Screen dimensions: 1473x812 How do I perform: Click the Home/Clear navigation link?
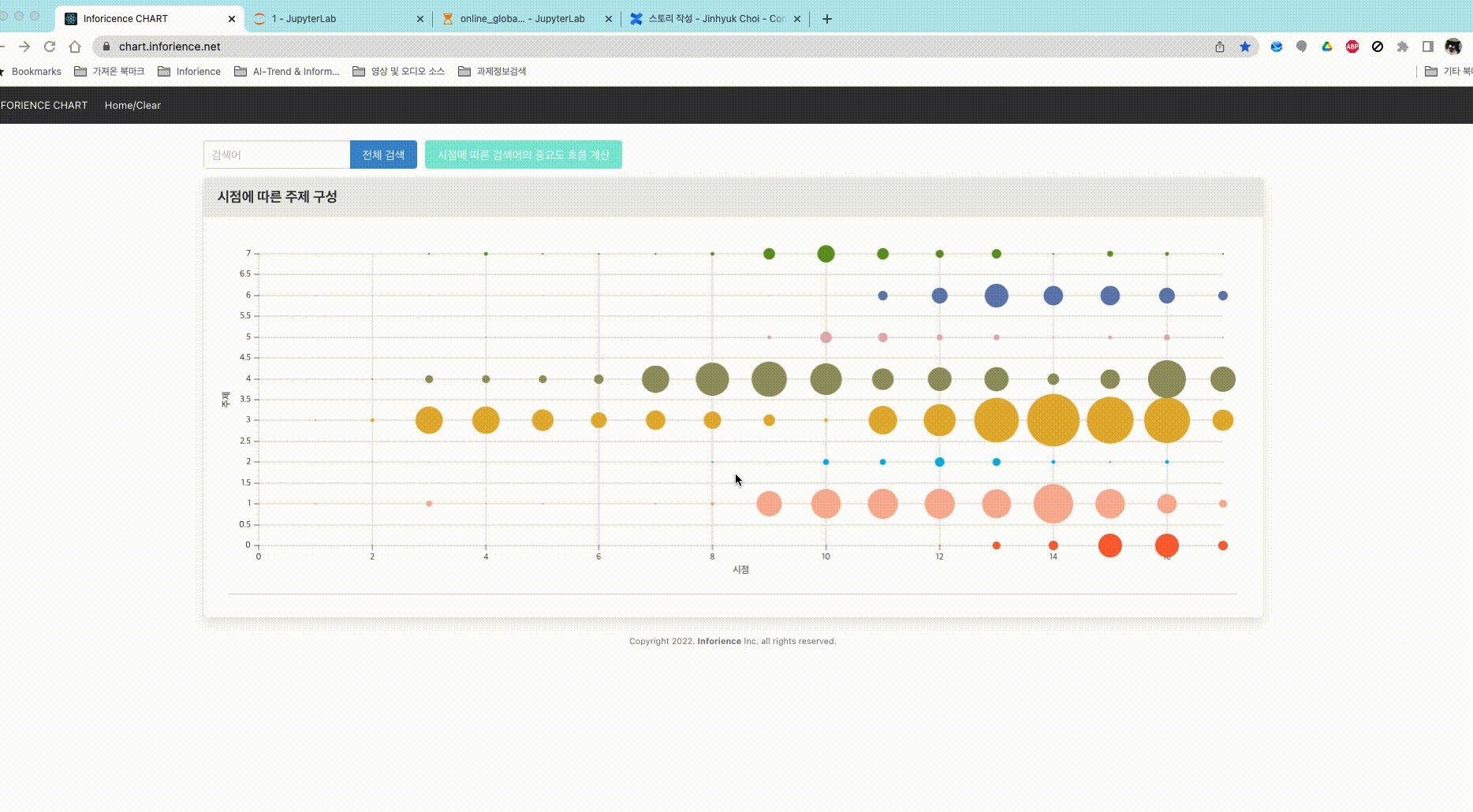[x=132, y=105]
